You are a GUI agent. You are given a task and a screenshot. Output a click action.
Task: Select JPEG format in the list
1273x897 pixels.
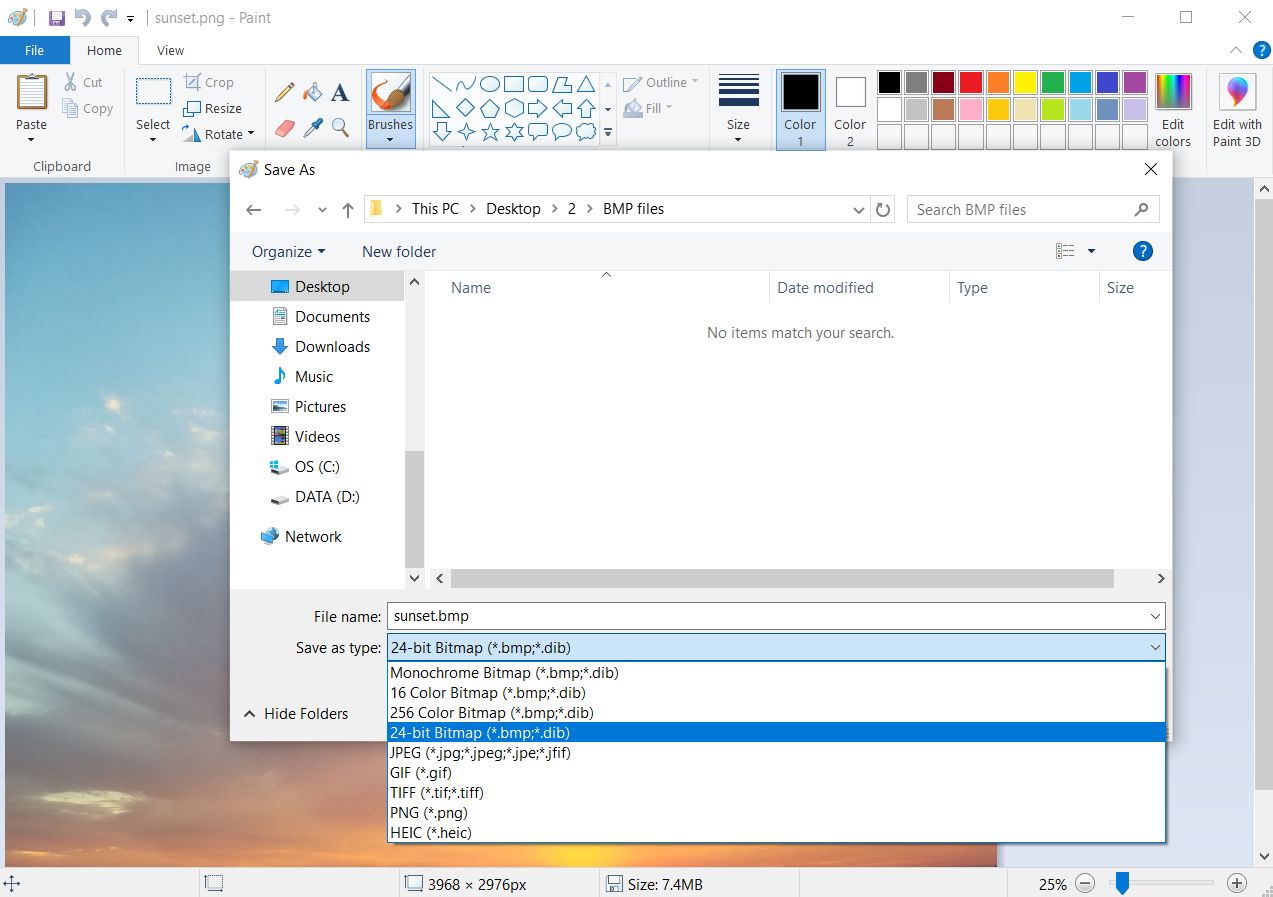480,753
